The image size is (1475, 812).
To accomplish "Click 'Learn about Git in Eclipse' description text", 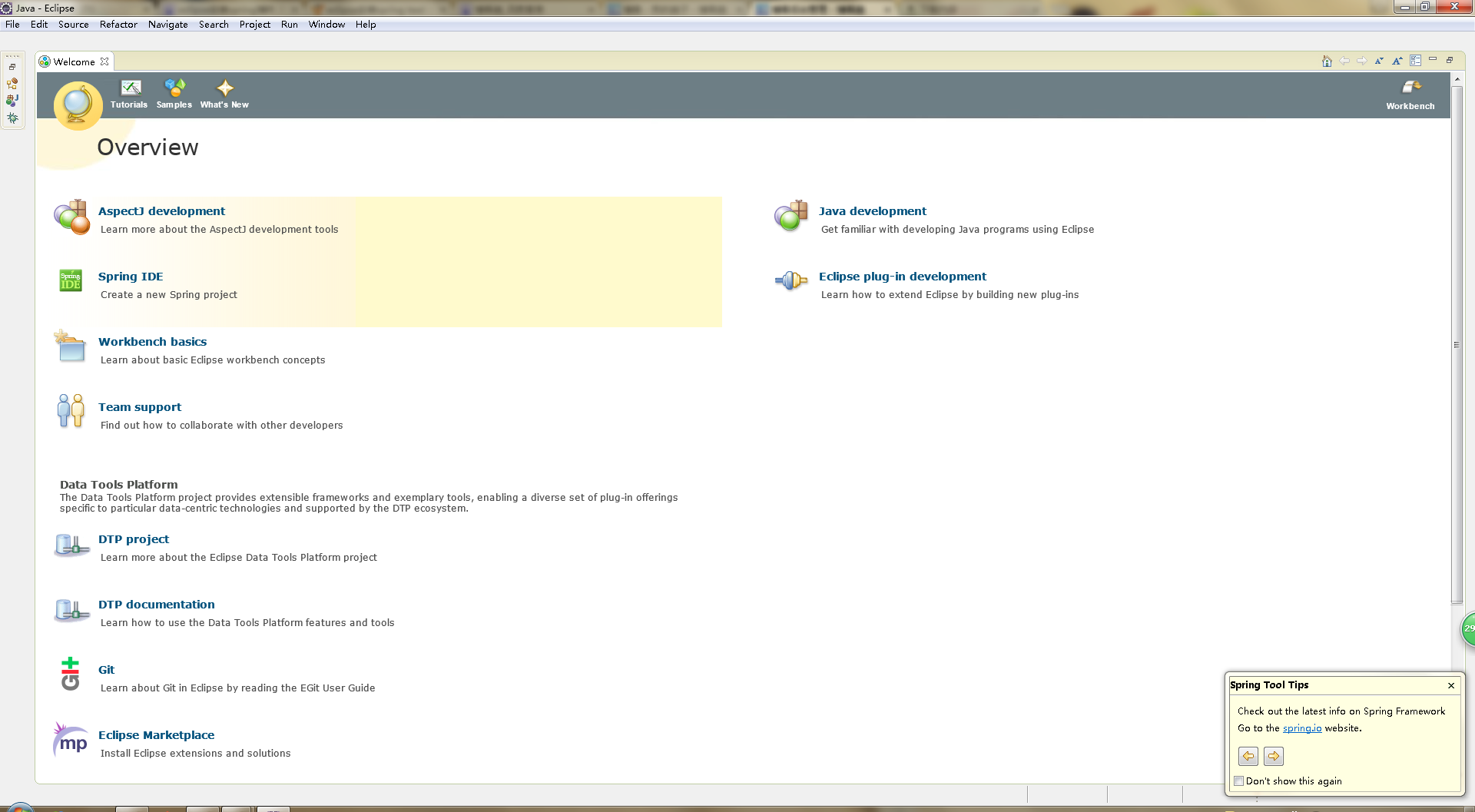I will (x=237, y=688).
